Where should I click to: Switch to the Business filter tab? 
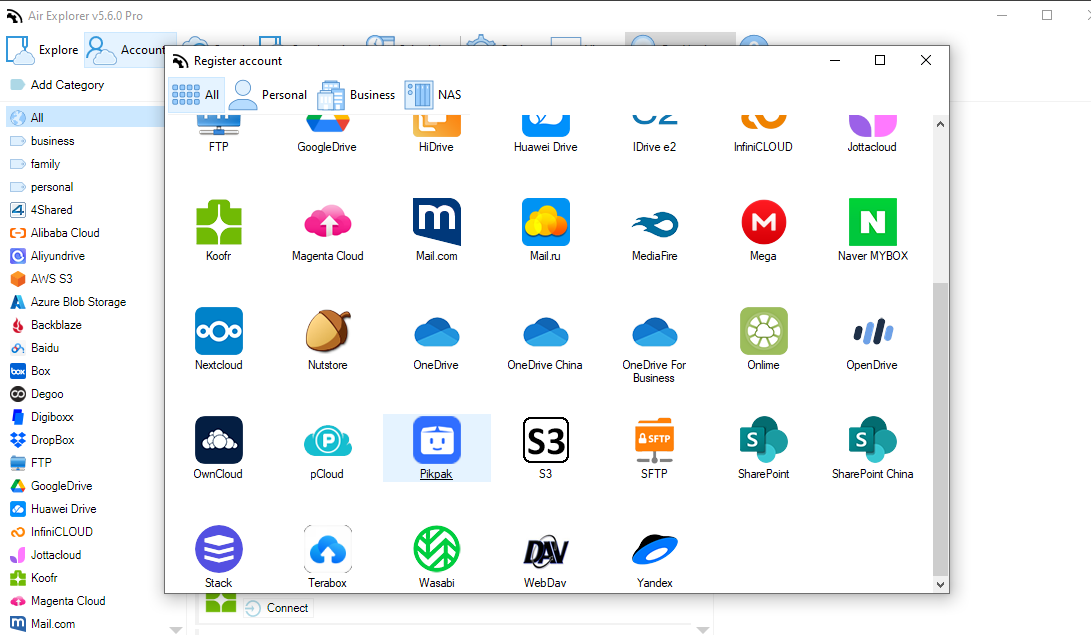pyautogui.click(x=357, y=94)
